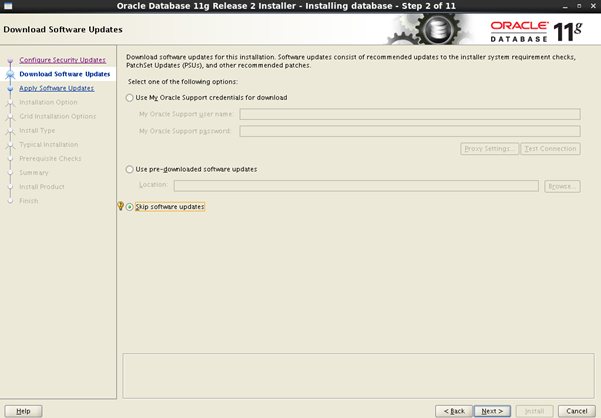Viewport: 601px width, 418px height.
Task: Open Proxy Settings dialog
Action: (489, 149)
